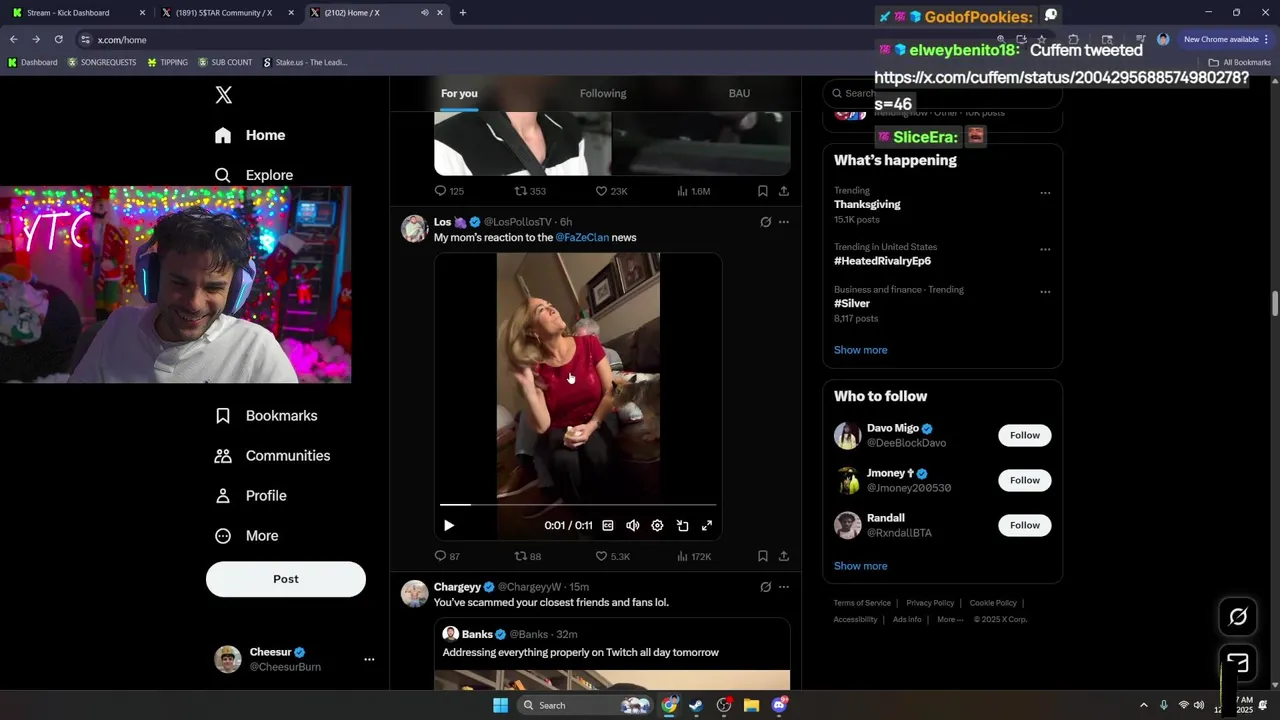Mute the video using the speaker icon
Viewport: 1280px width, 720px height.
pos(632,525)
